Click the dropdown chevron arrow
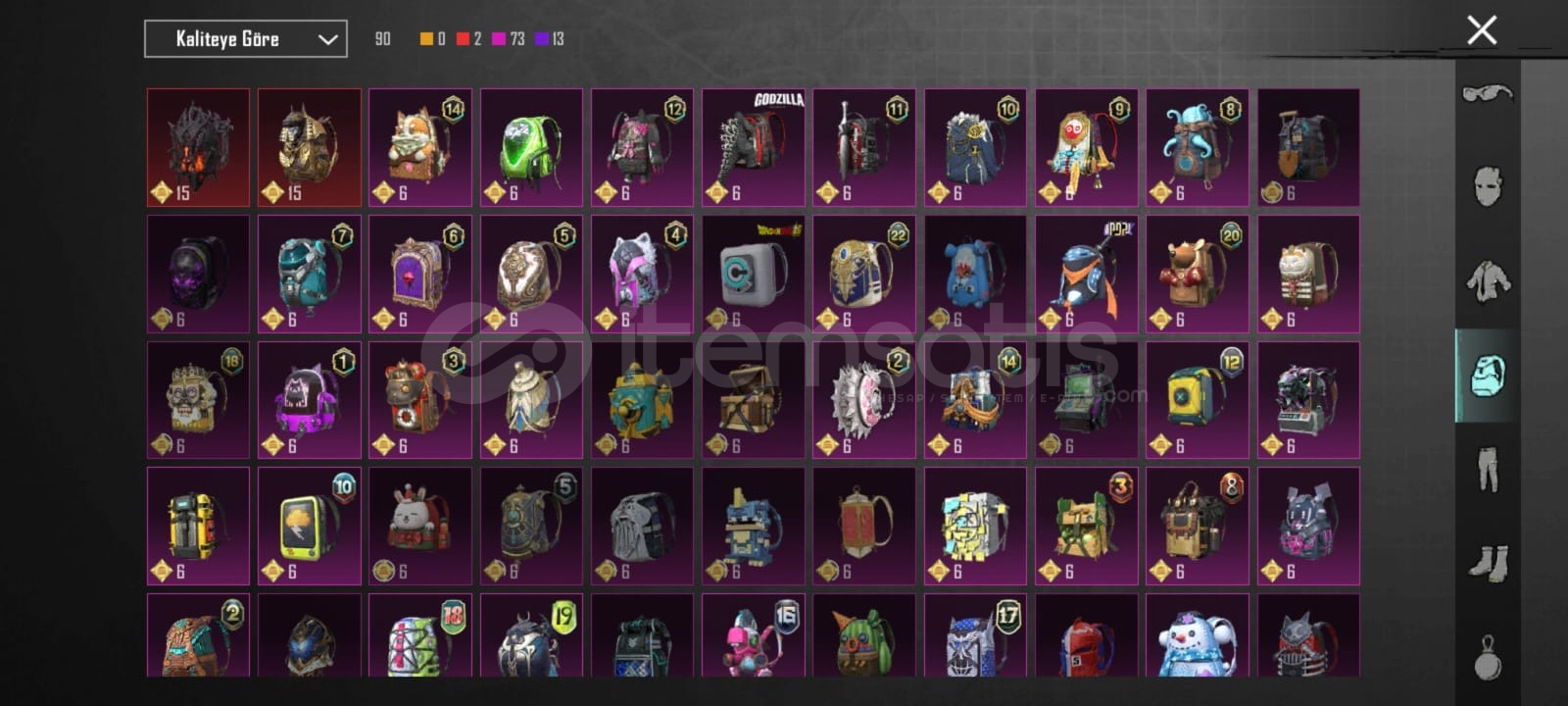 328,40
